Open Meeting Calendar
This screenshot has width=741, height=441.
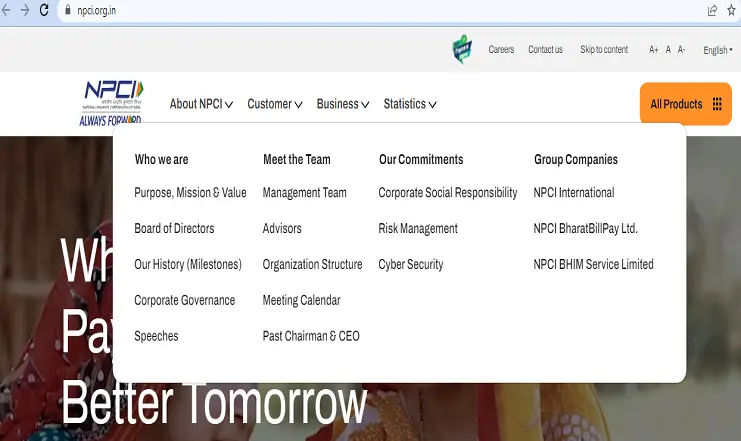coord(301,300)
